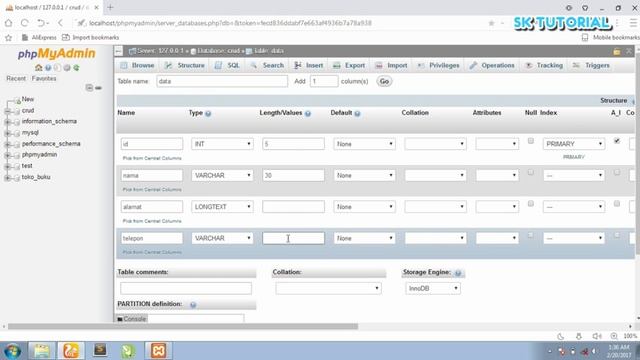Open the Import tab
Viewport: 640px width, 360px height.
click(x=391, y=65)
